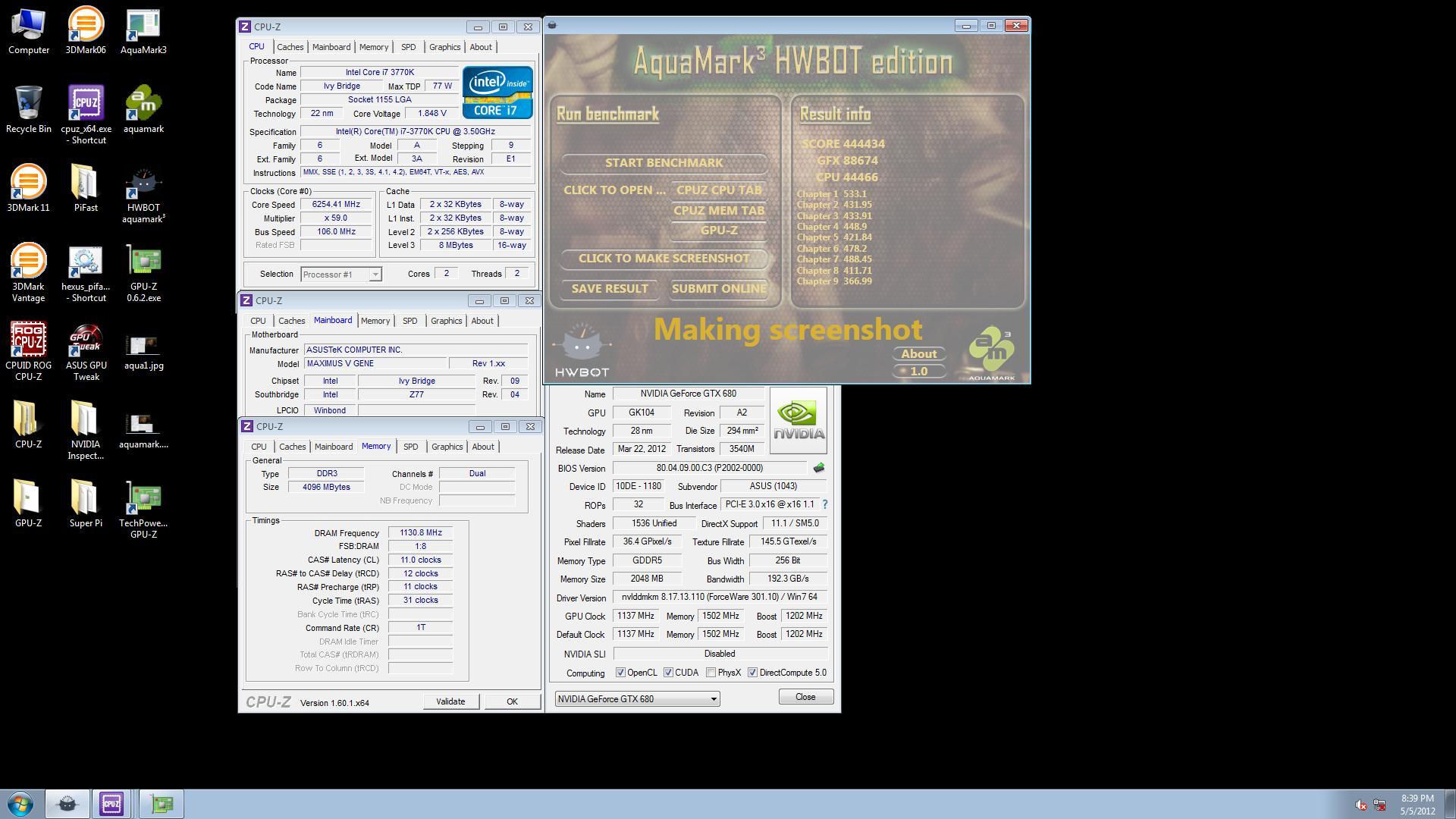Screen dimensions: 1456x819
Task: Select HWBOT Aquamark taskbar button
Action: coord(67,804)
